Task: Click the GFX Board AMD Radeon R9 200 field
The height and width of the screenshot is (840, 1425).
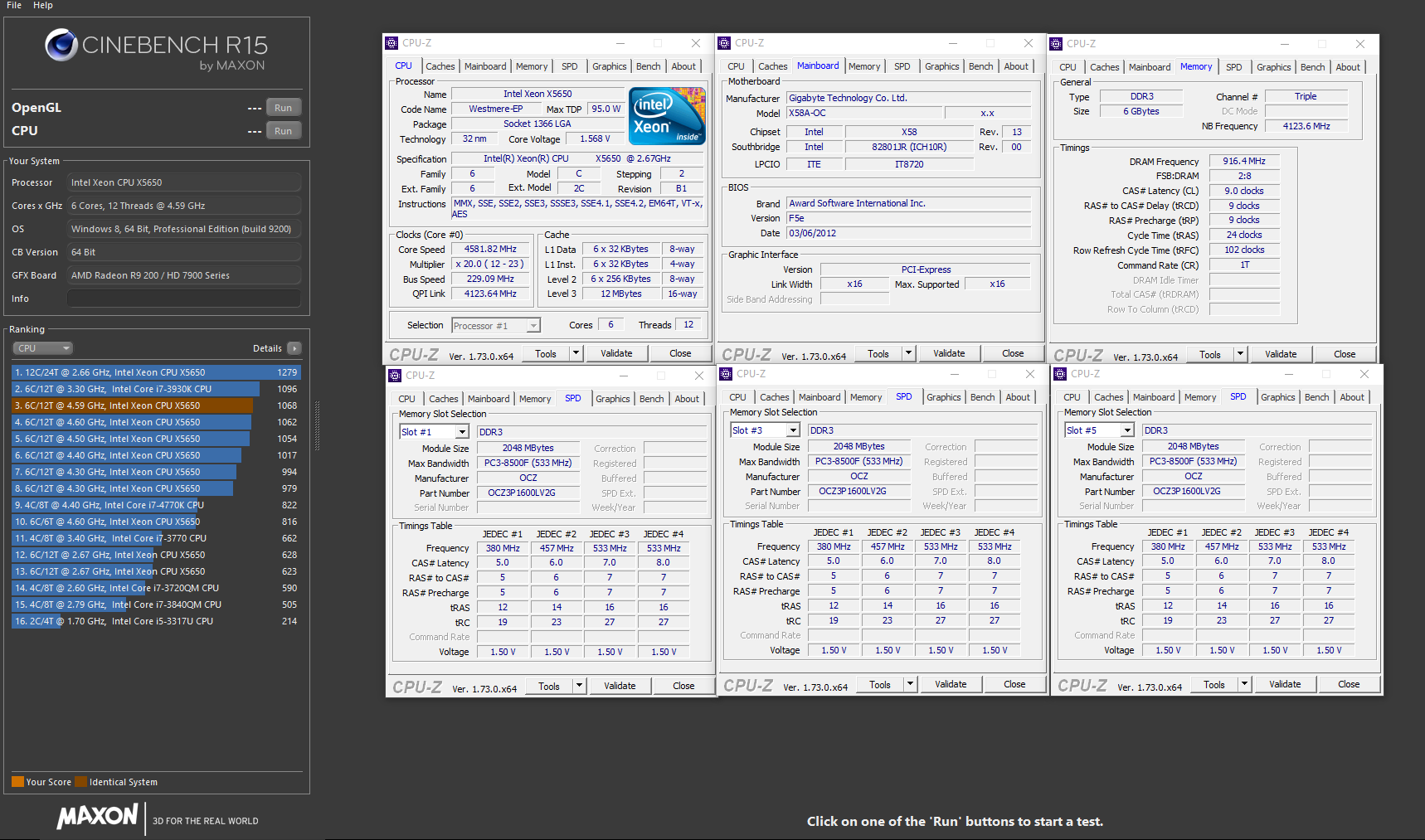Action: (x=184, y=275)
